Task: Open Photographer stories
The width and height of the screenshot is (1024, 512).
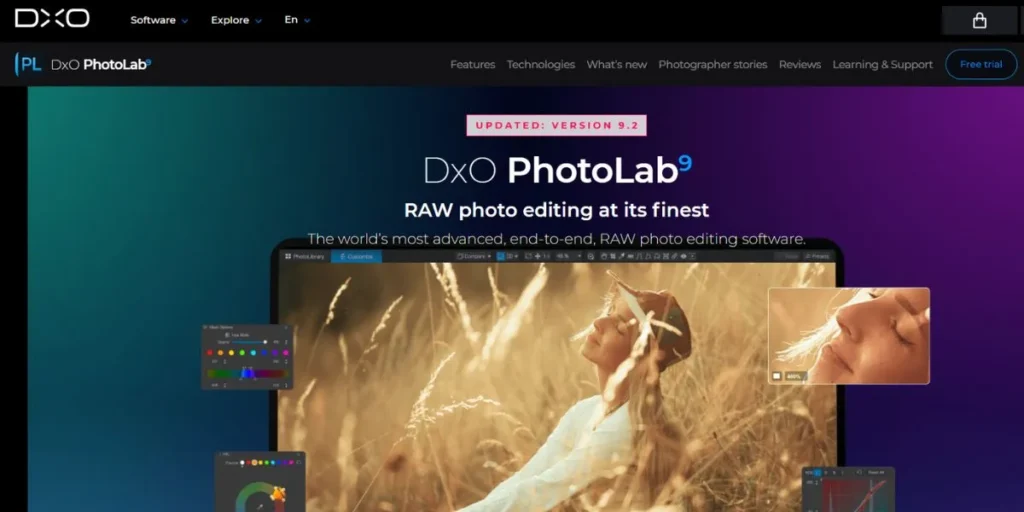Action: (x=712, y=65)
